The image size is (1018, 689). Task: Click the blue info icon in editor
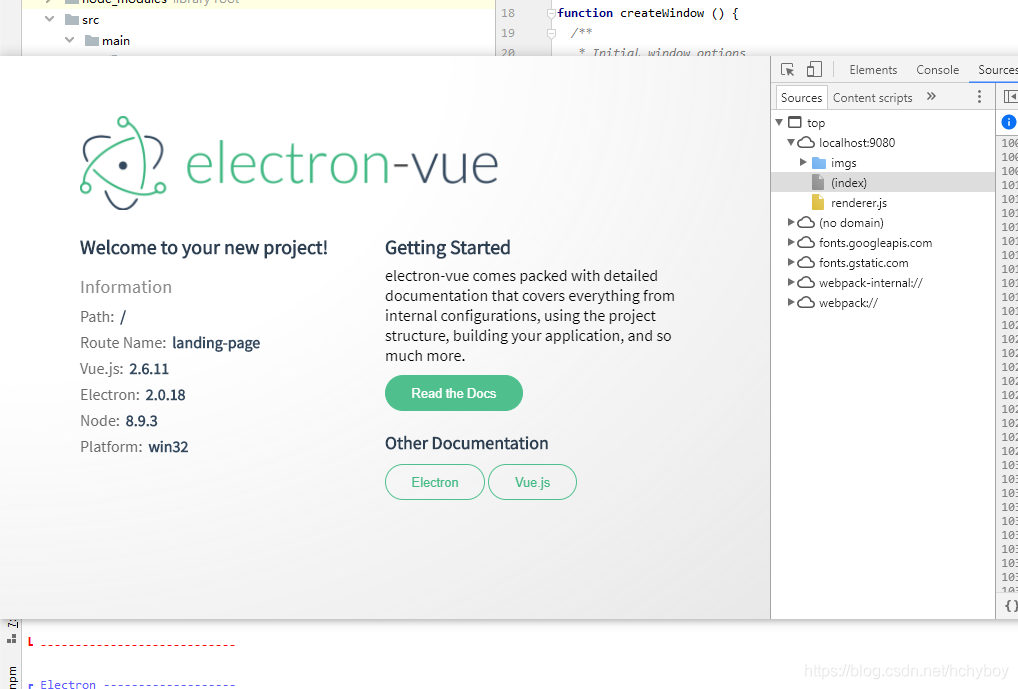[x=1008, y=121]
